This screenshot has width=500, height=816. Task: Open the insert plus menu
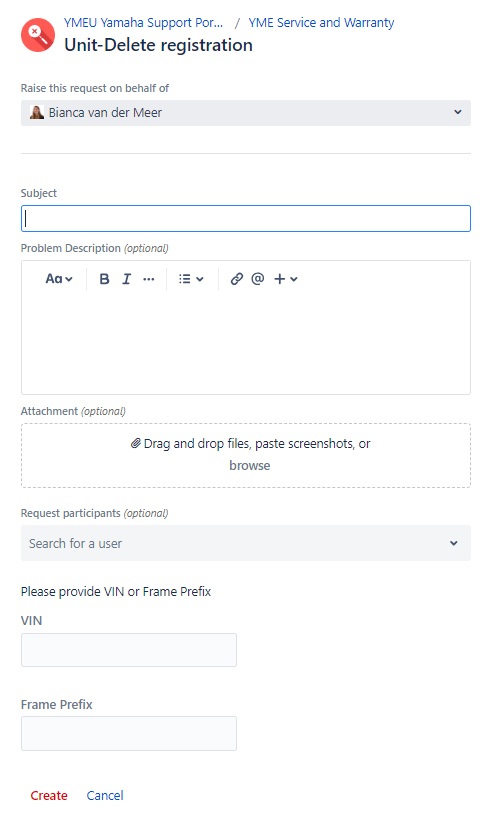[x=286, y=279]
